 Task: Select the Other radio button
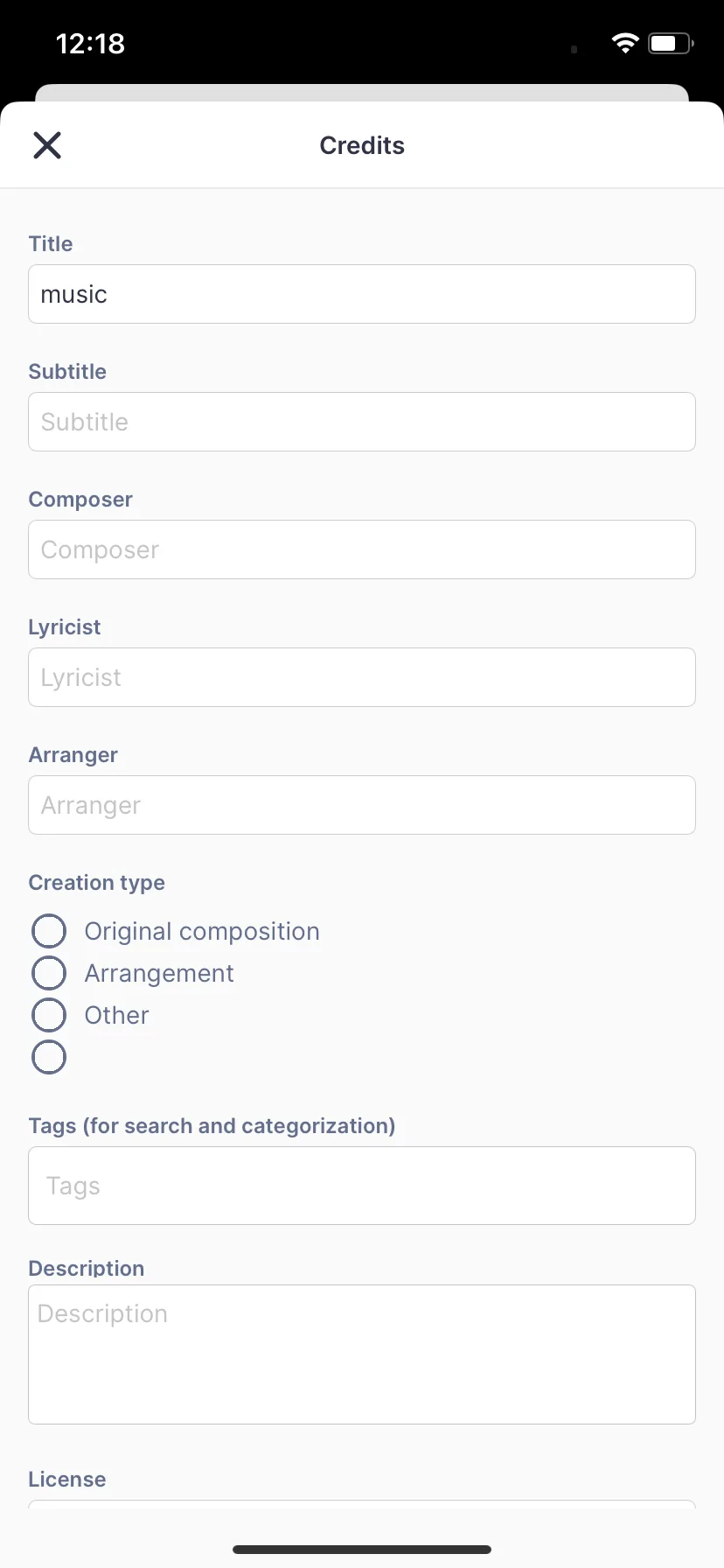click(x=49, y=1015)
